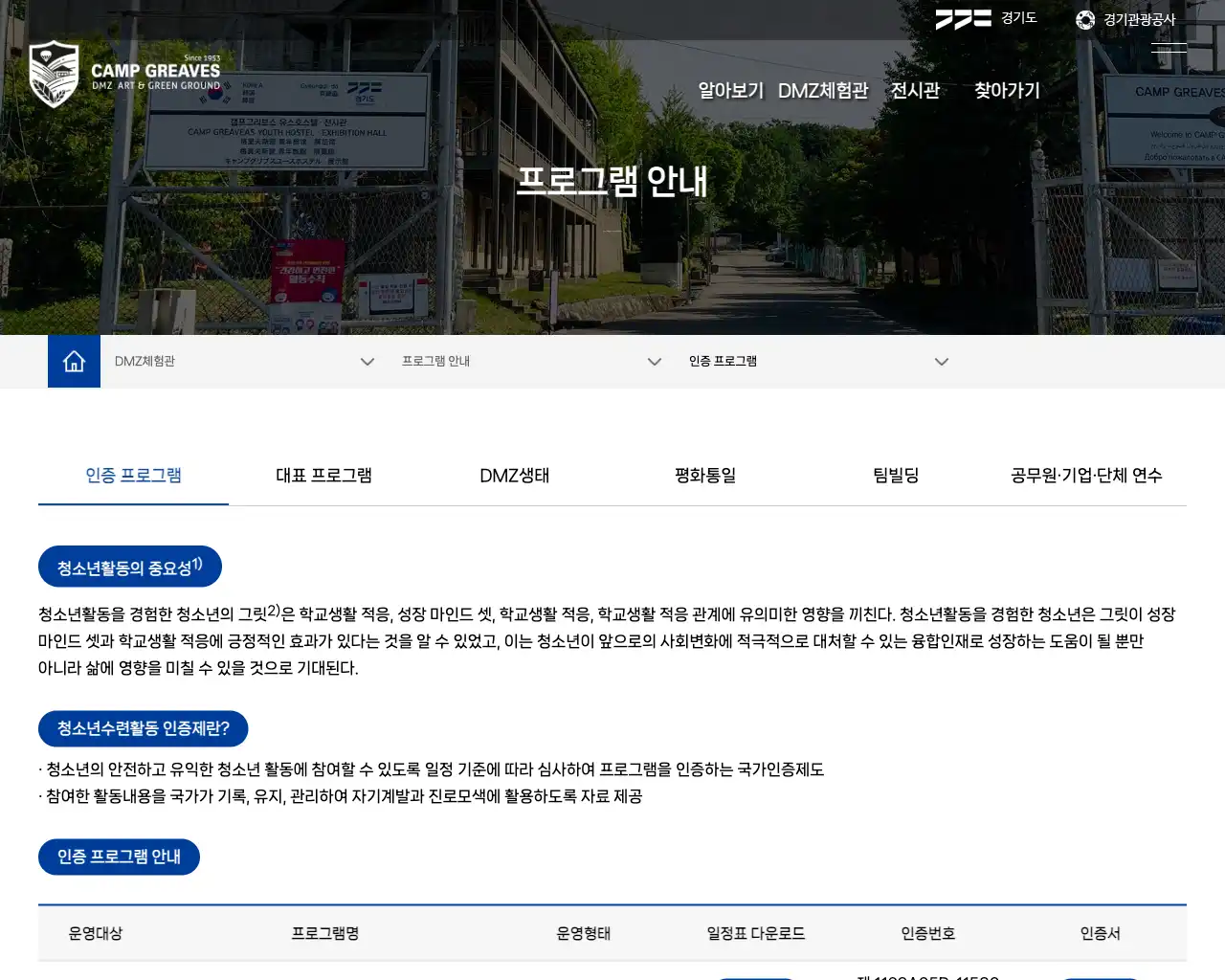Click the 청소년수련활동 인증제란? heading badge
Screen dimensions: 1225x980
pos(144,728)
